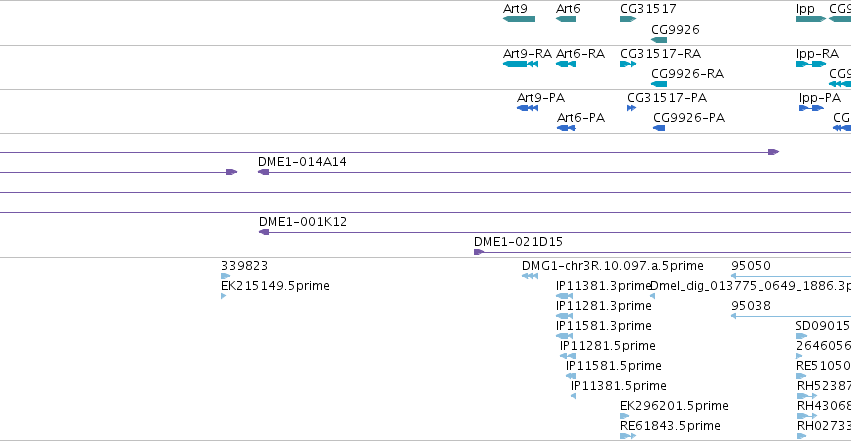
Task: Click the Art9-PA protein feature
Action: pyautogui.click(x=528, y=108)
